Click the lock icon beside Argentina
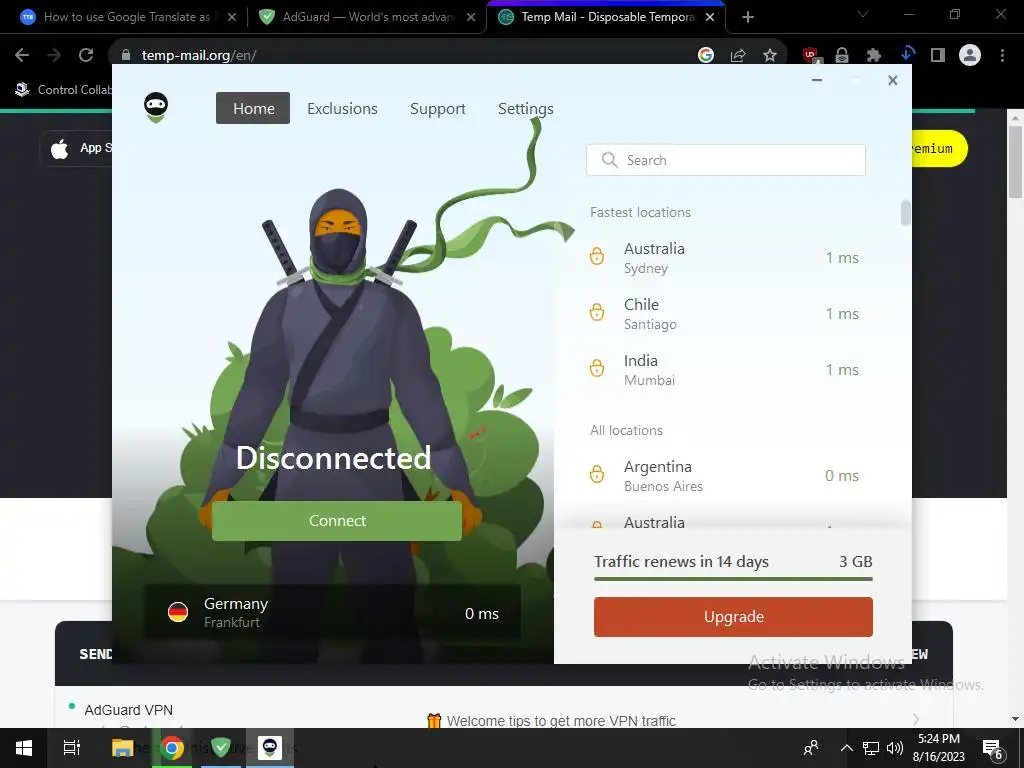 point(597,474)
